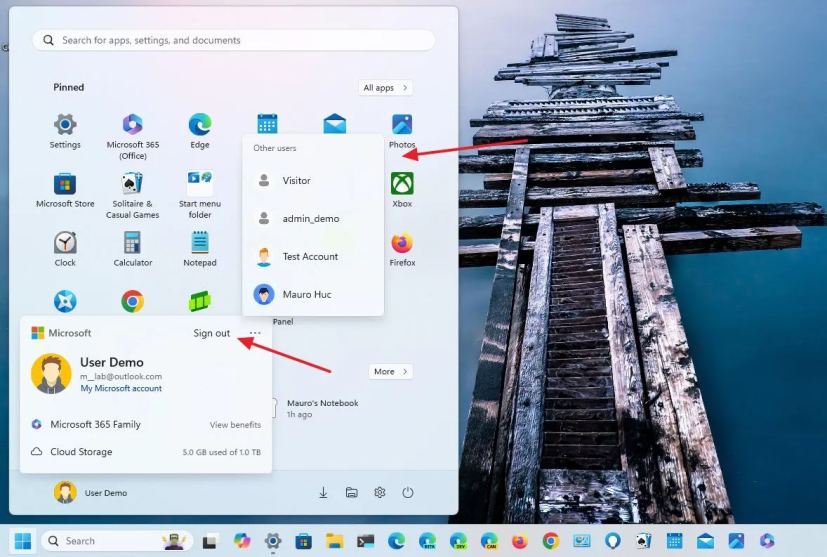Launch Firefox from pinned apps
This screenshot has height=557, width=827.
[402, 249]
